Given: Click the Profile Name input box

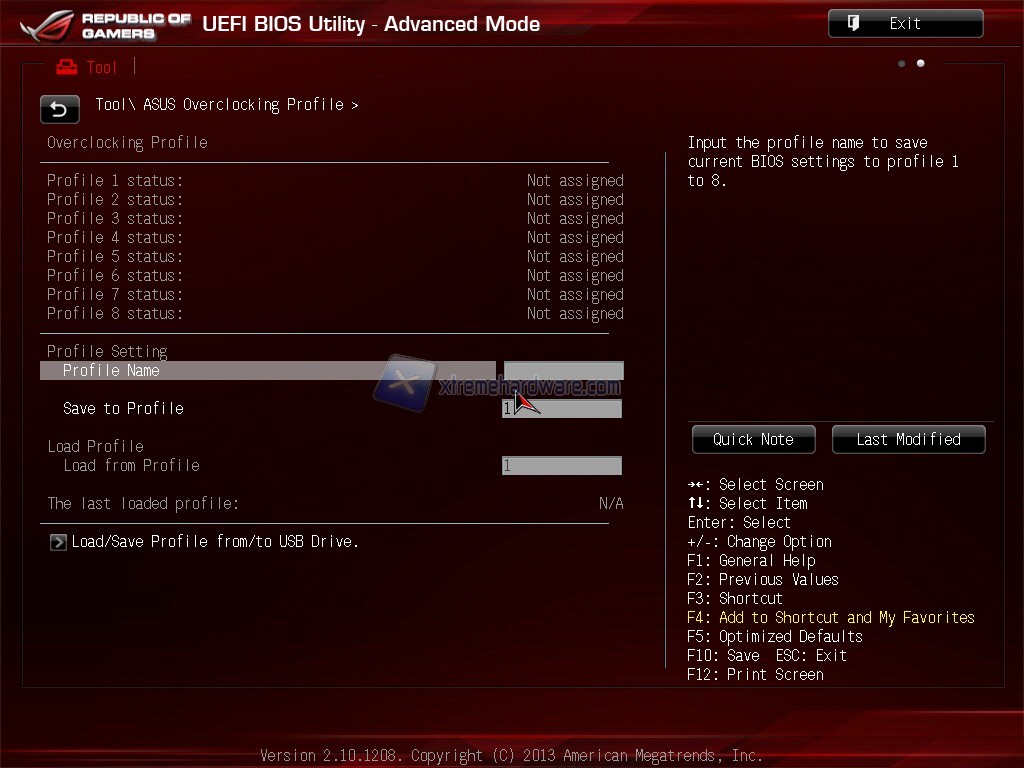Looking at the screenshot, I should pos(563,371).
